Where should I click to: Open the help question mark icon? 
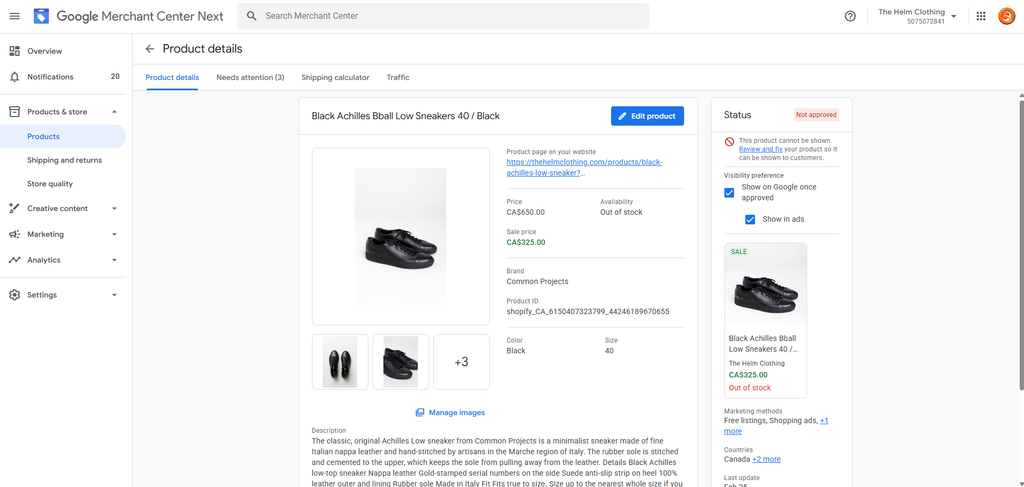tap(850, 16)
